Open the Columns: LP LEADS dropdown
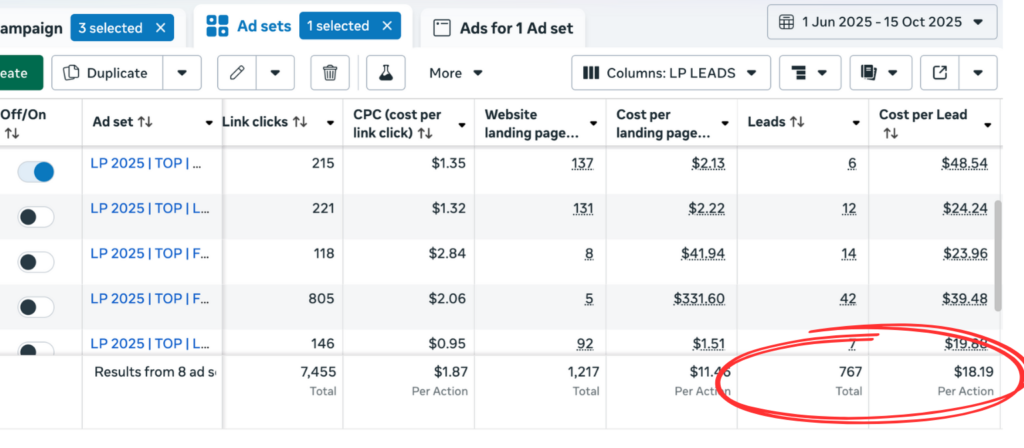 coord(670,73)
